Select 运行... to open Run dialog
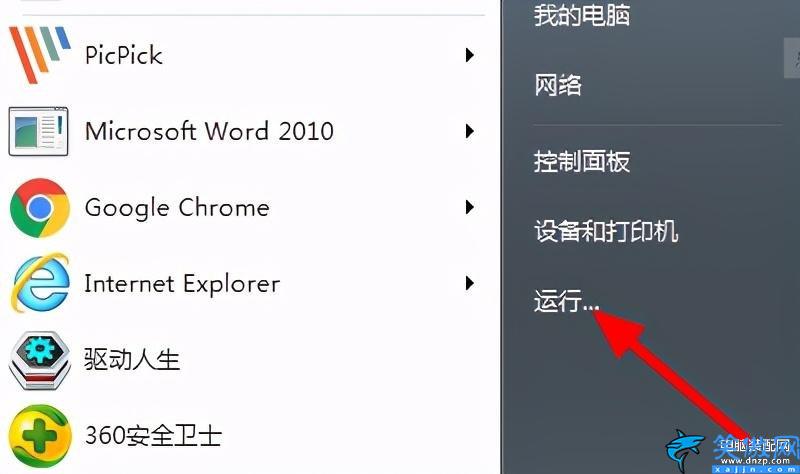This screenshot has height=474, width=800. click(x=566, y=301)
